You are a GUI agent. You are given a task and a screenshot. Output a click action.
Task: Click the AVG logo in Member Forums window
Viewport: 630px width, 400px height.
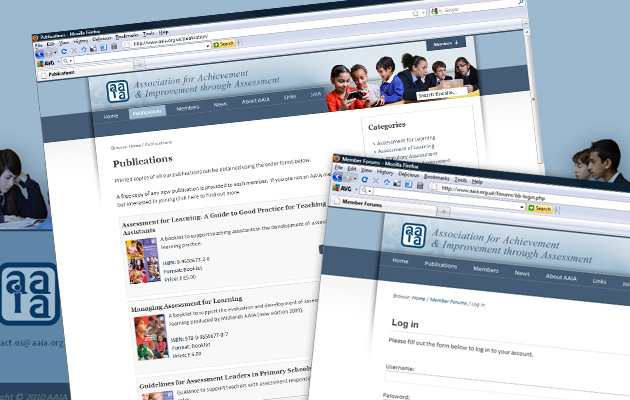click(343, 188)
